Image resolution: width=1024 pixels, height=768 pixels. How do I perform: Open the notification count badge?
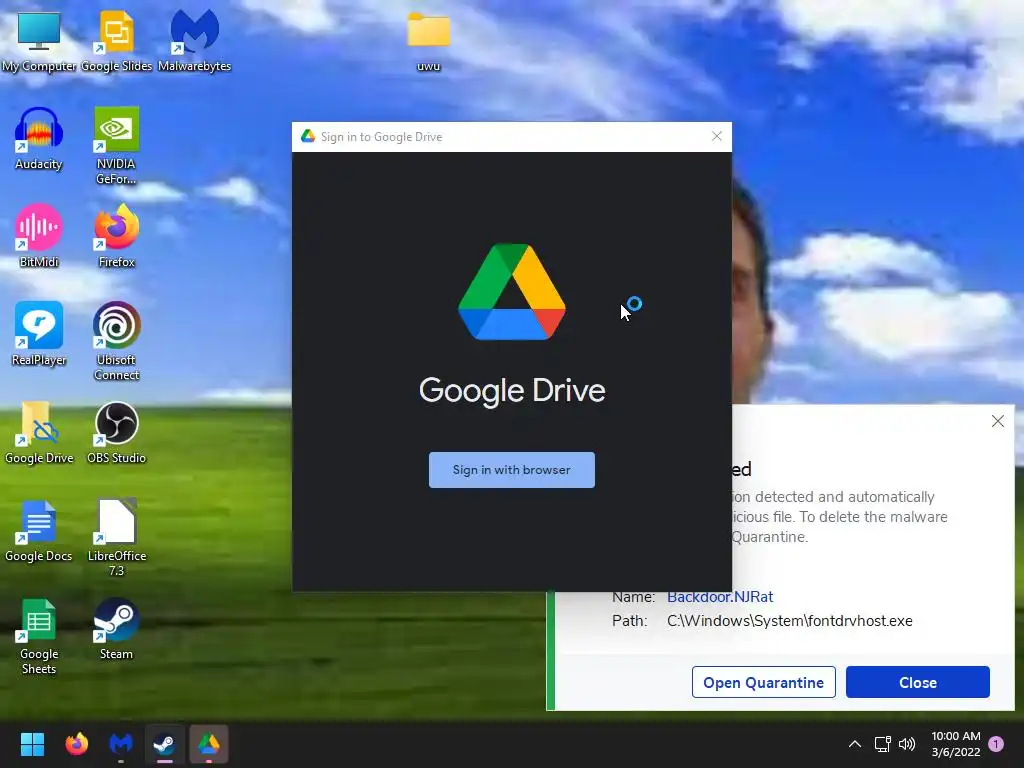coord(996,744)
